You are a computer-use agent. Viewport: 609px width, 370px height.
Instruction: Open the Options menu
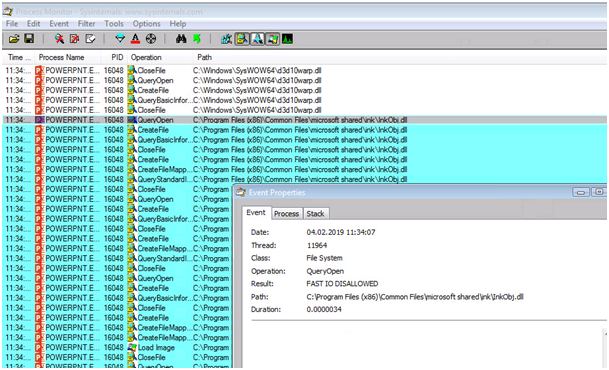click(146, 24)
